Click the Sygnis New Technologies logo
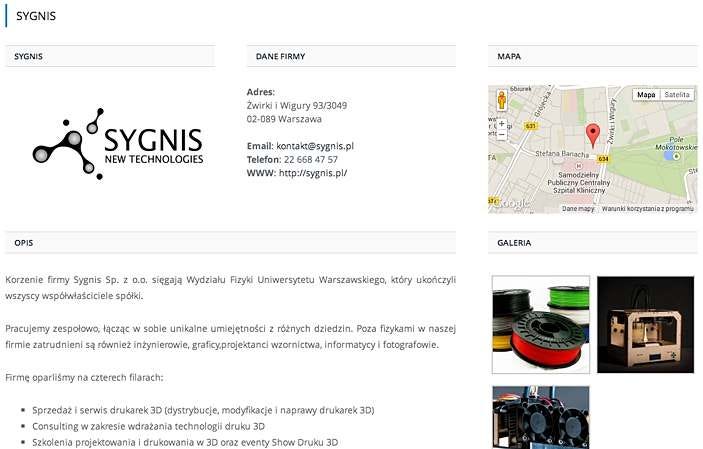This screenshot has width=703, height=449. click(118, 144)
